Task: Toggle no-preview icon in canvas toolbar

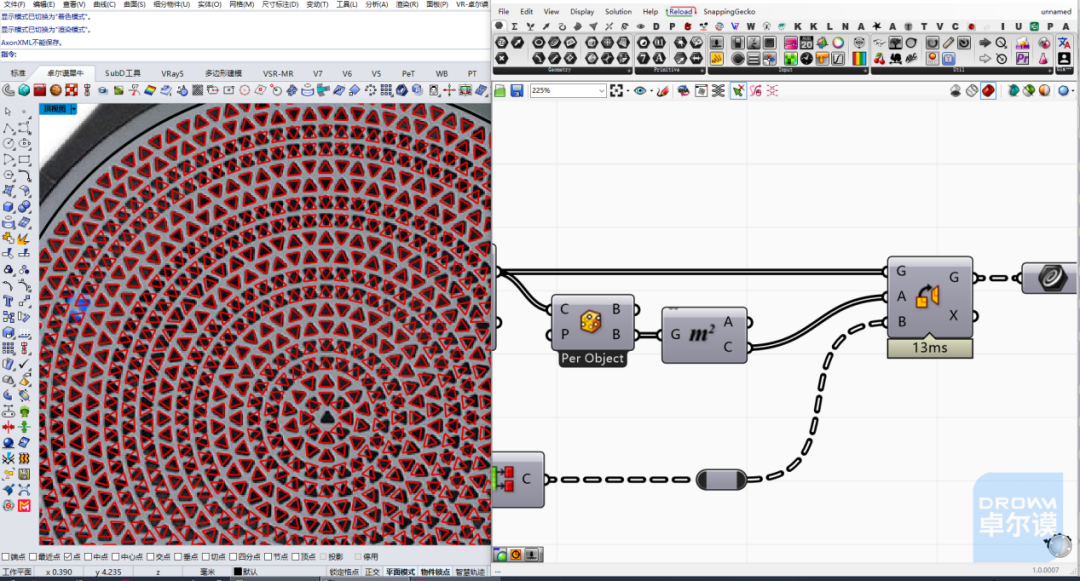Action: click(955, 90)
